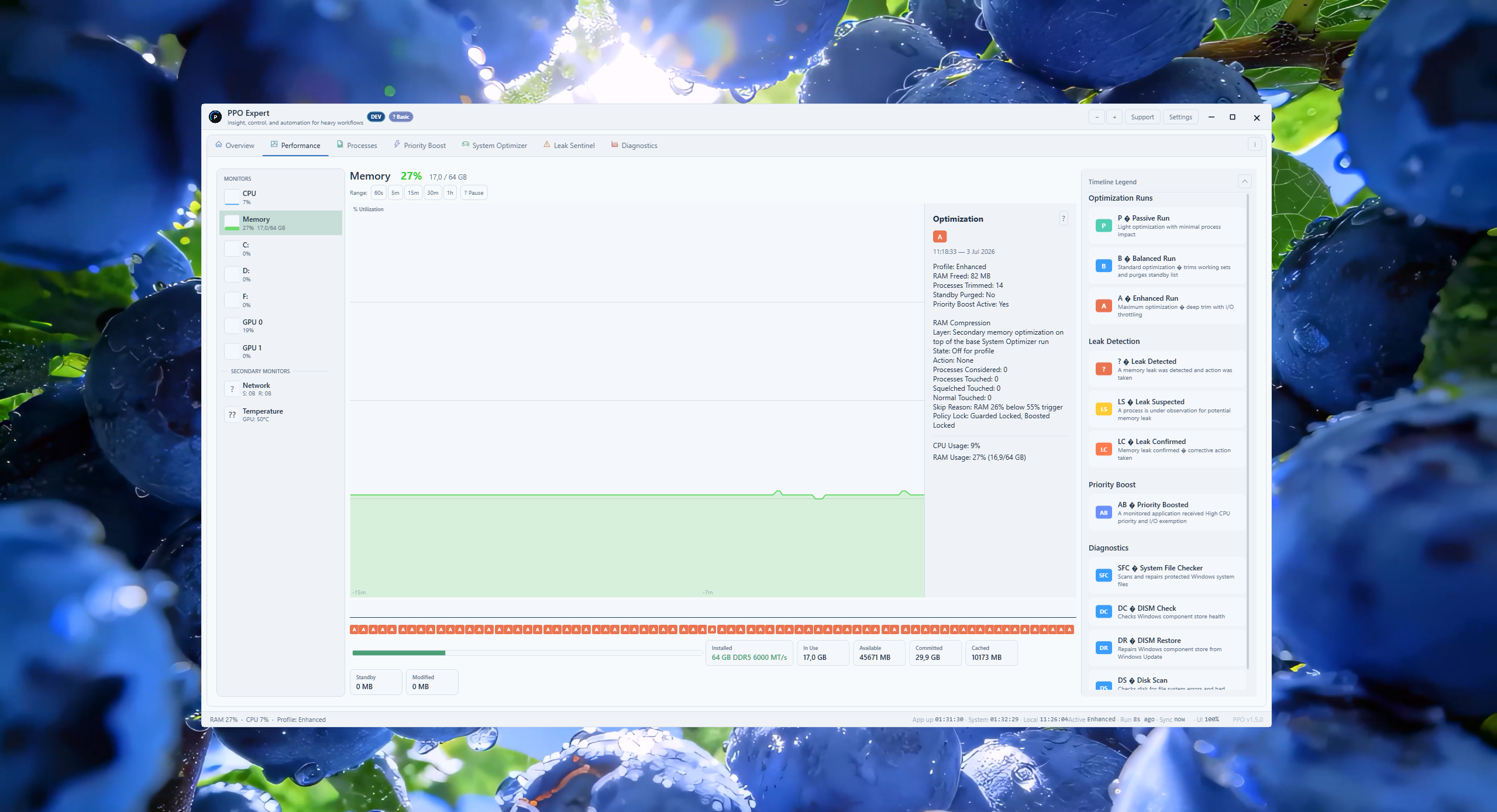Viewport: 1497px width, 812px height.
Task: Click 'UI 100%' in the status bar
Action: 1207,720
